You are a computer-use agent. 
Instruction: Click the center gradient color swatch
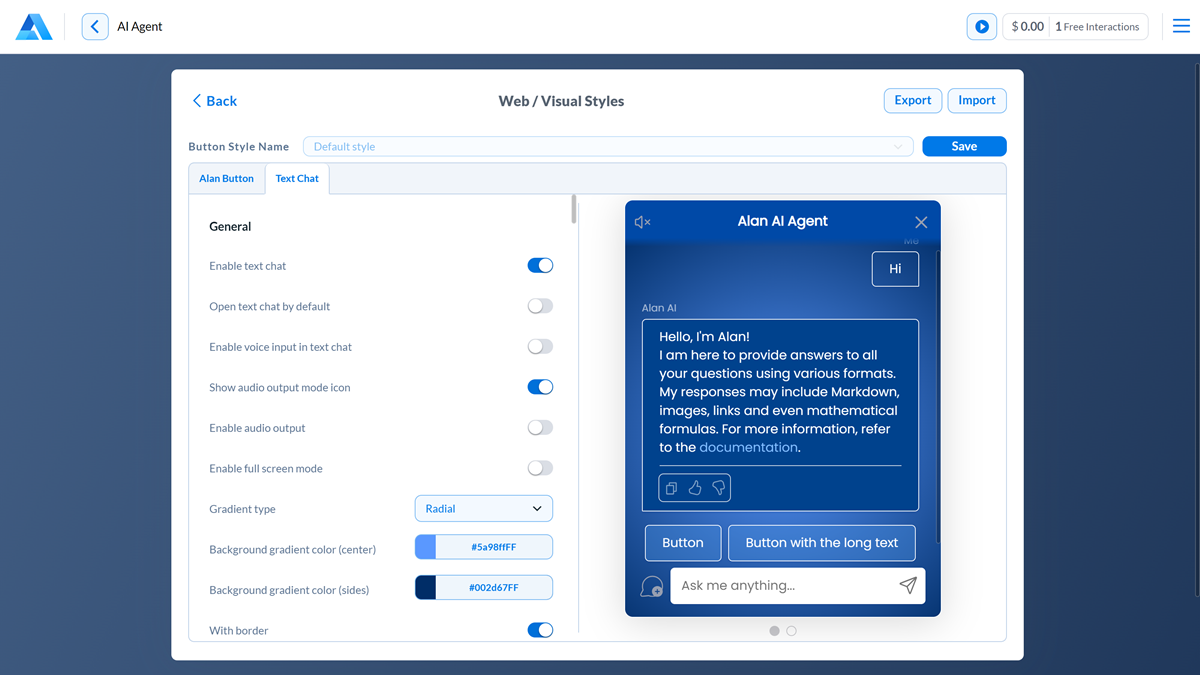426,548
